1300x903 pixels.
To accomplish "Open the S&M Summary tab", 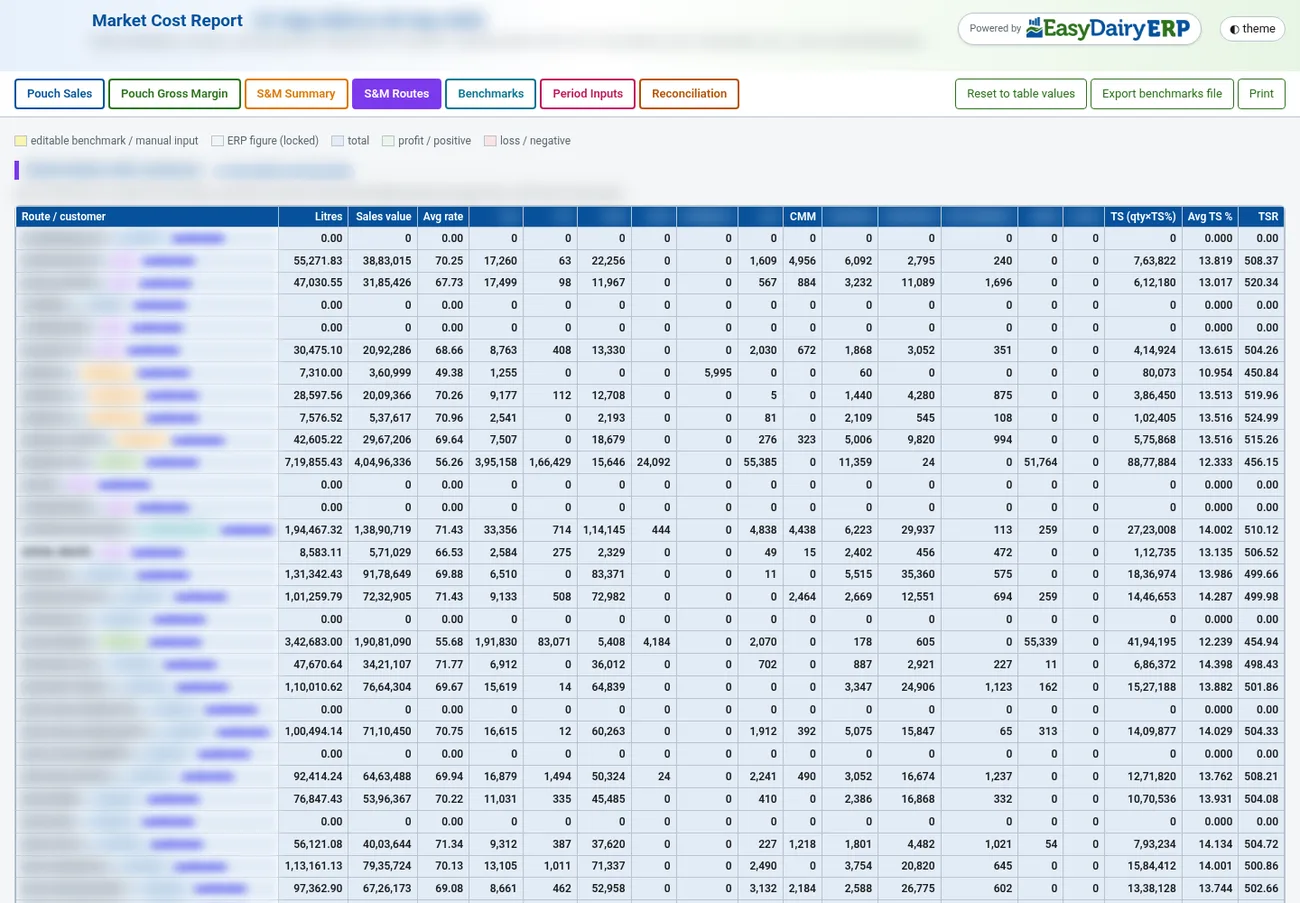I will click(296, 94).
